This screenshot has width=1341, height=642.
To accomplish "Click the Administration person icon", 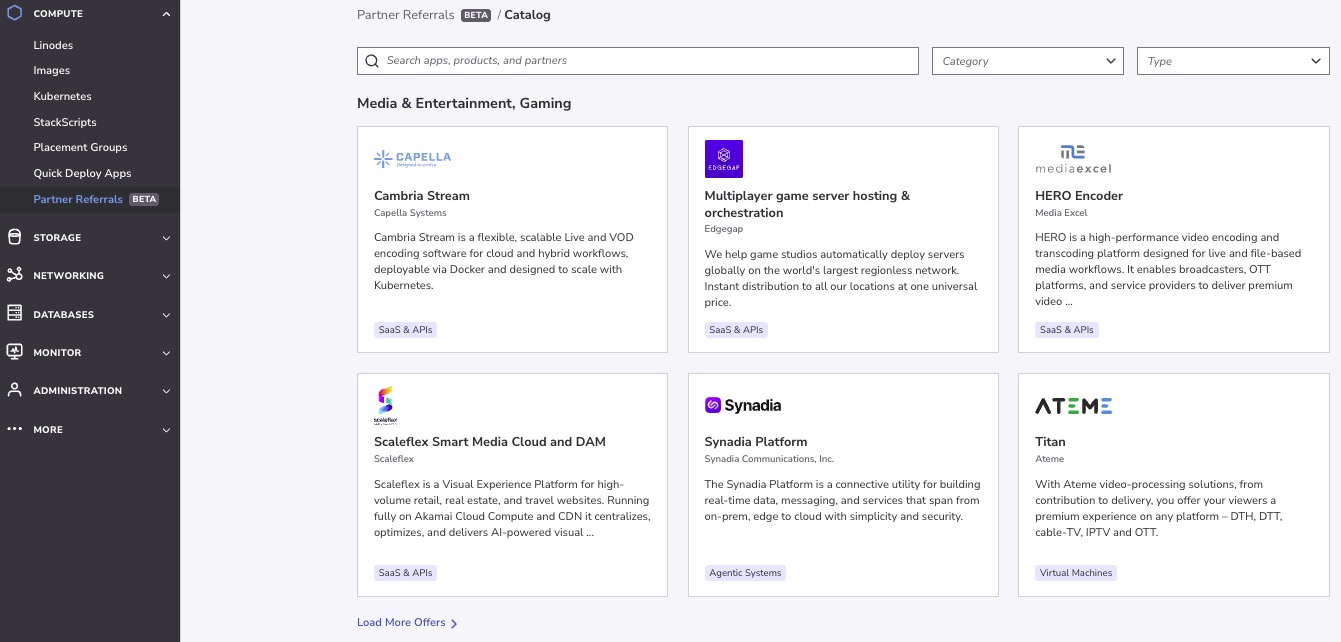I will 14,390.
